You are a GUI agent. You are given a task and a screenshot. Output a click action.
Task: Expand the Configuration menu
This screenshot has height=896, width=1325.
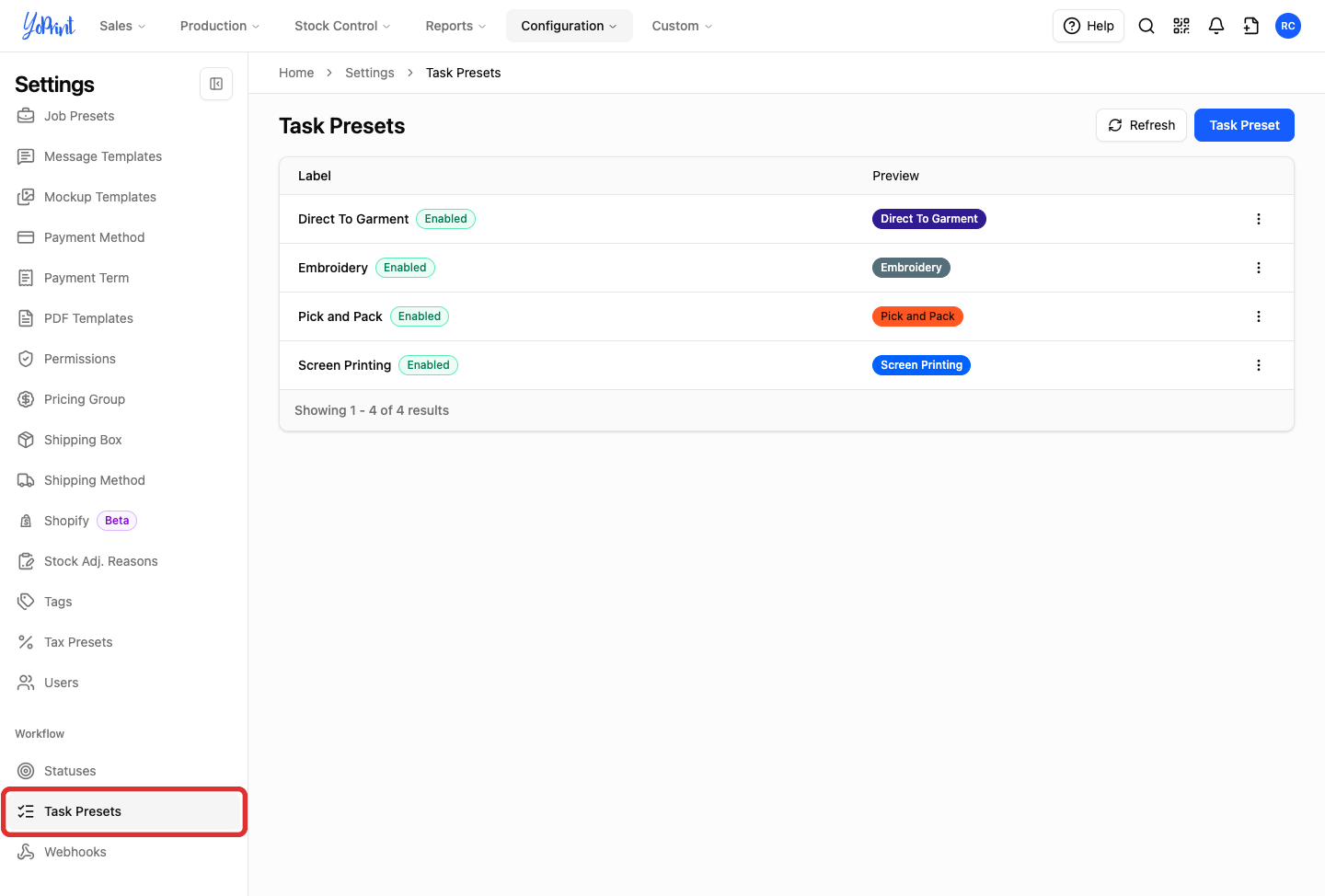click(569, 26)
